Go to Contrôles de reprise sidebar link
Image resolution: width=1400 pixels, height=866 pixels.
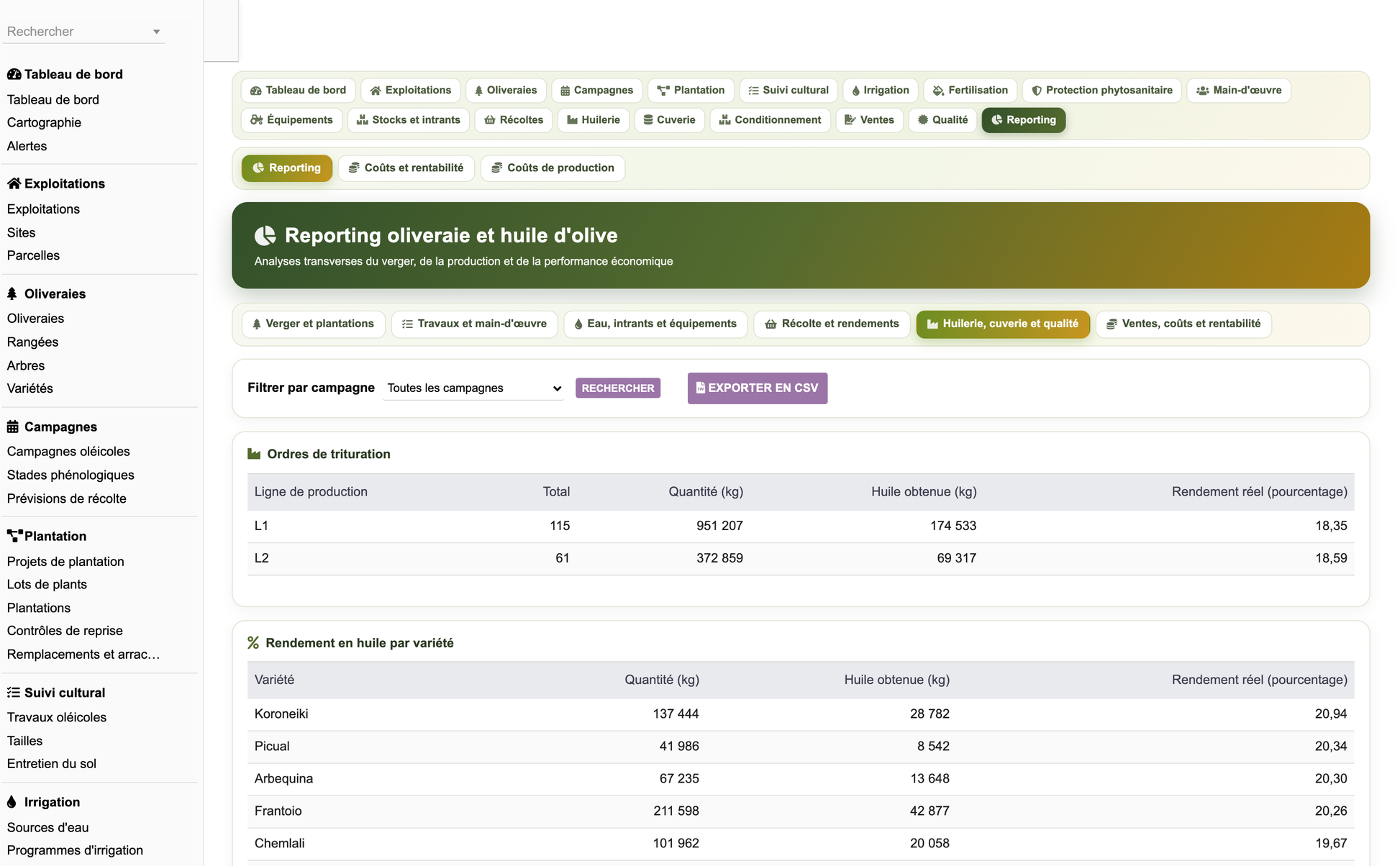(x=65, y=631)
